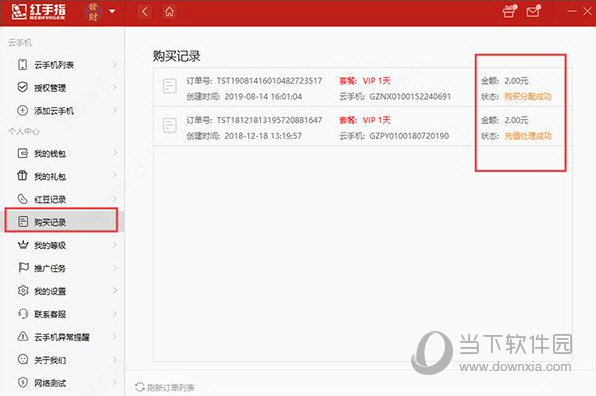Expand chevron on 添加云手机 row
Image resolution: width=596 pixels, height=396 pixels.
point(115,110)
